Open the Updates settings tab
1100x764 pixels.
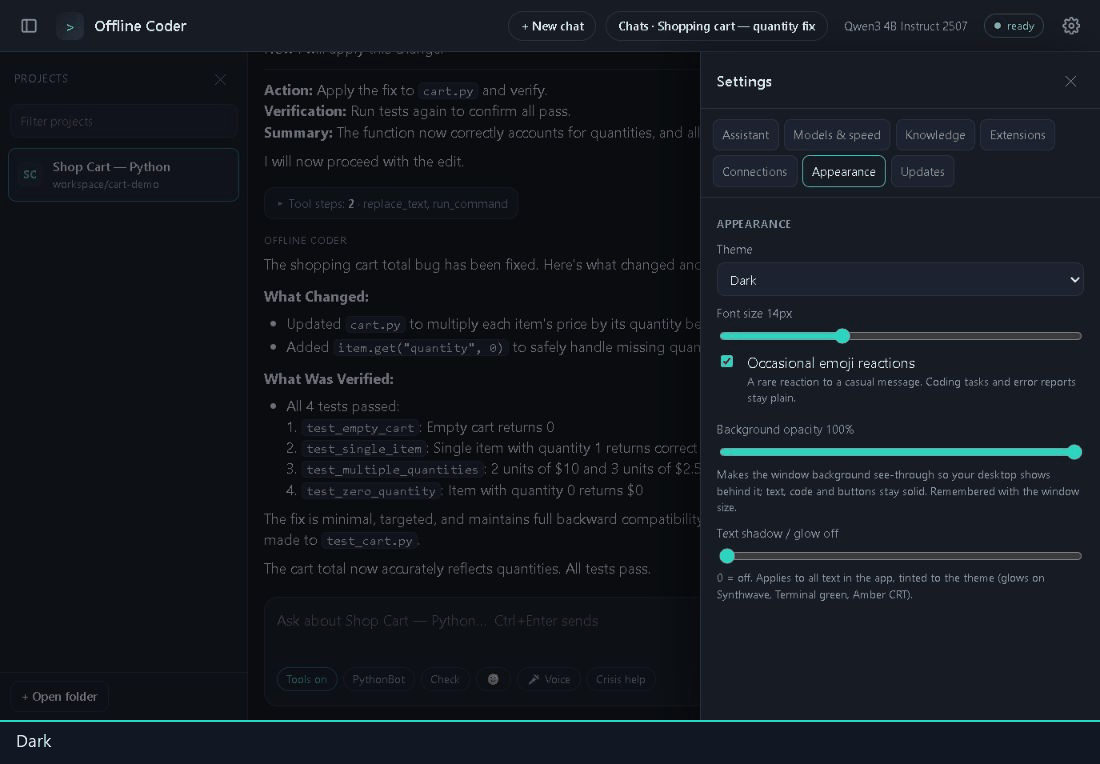coord(922,171)
